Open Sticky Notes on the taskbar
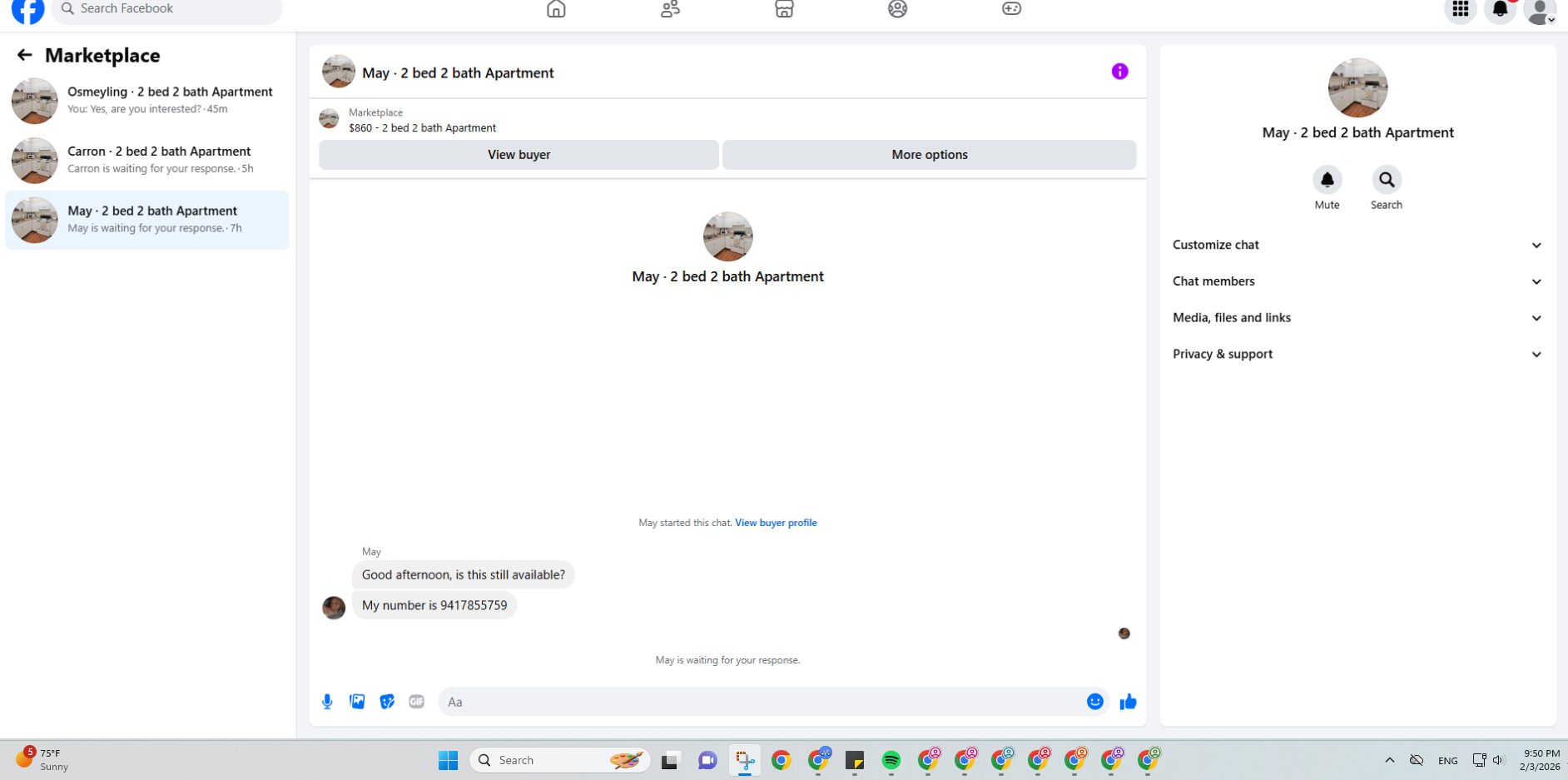The width and height of the screenshot is (1568, 780). [855, 760]
